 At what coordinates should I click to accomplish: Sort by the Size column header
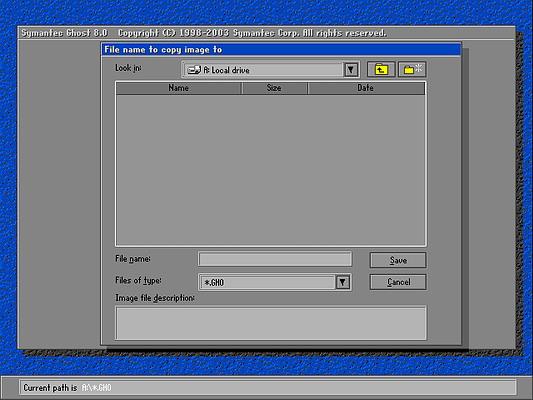pos(274,88)
